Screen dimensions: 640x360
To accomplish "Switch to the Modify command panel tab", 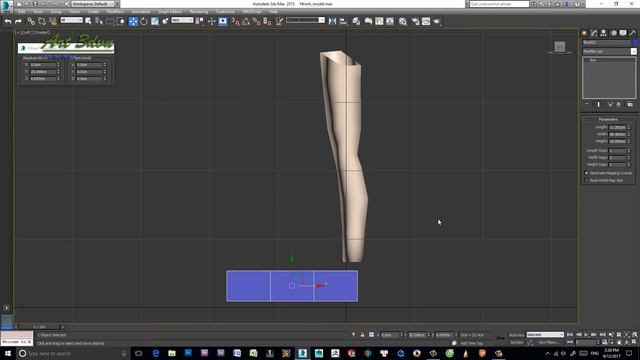I will (594, 33).
